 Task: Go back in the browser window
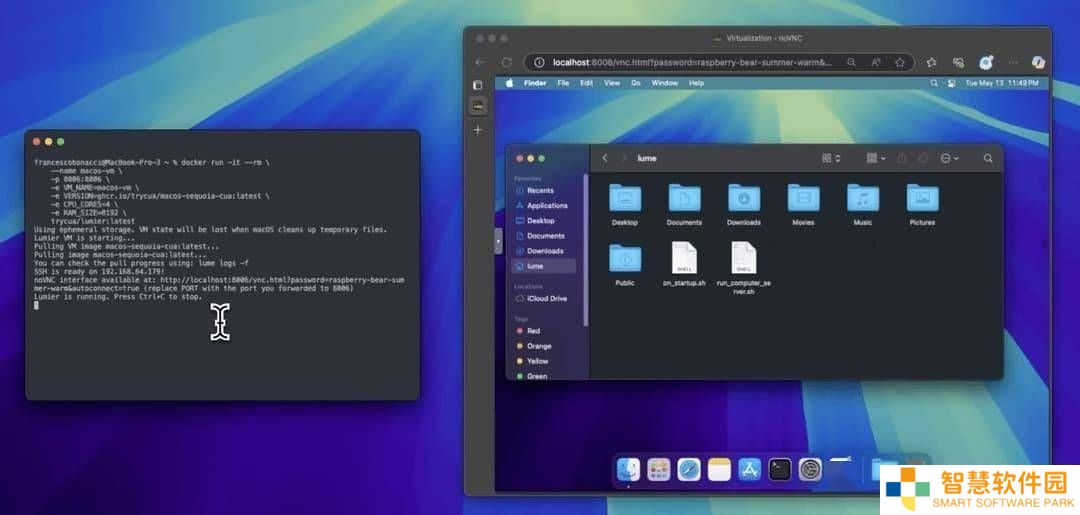(x=481, y=62)
